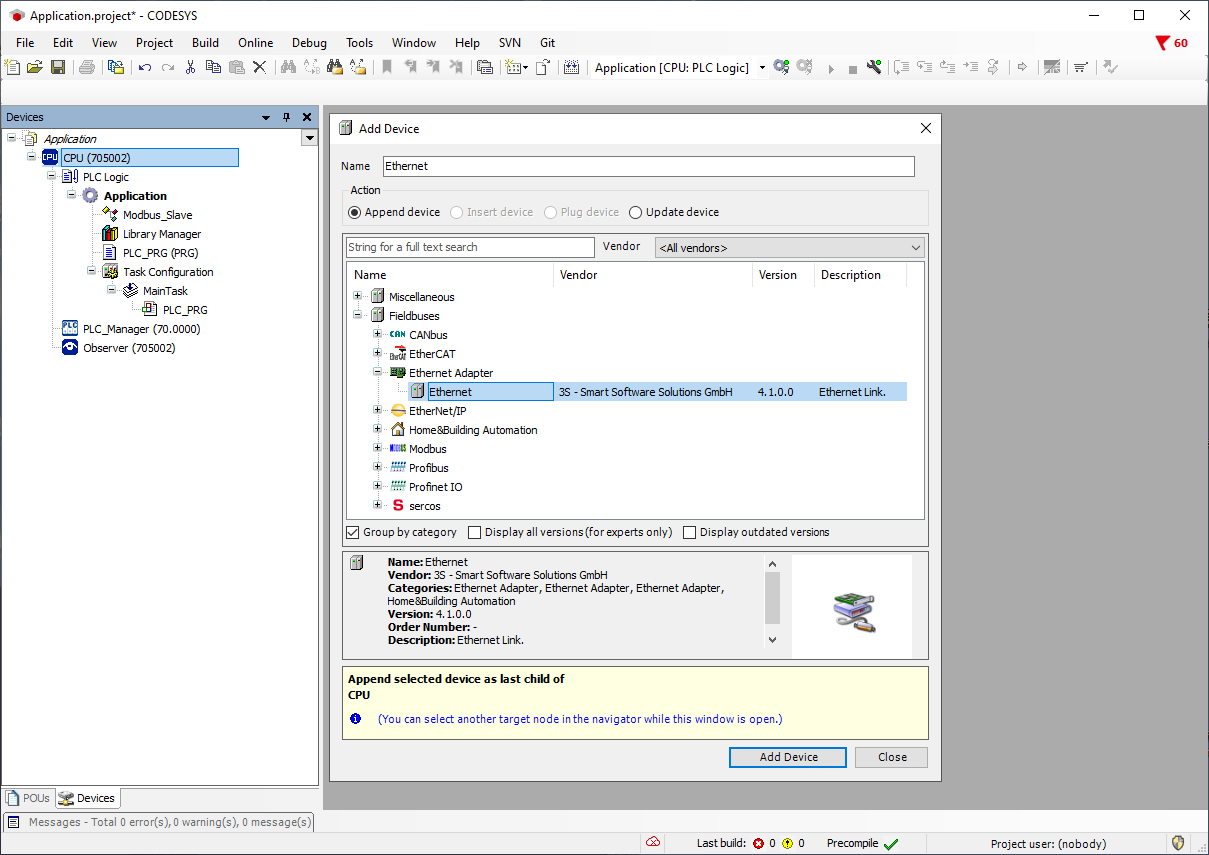This screenshot has height=855, width=1209.
Task: Select the Update device radio button
Action: (636, 212)
